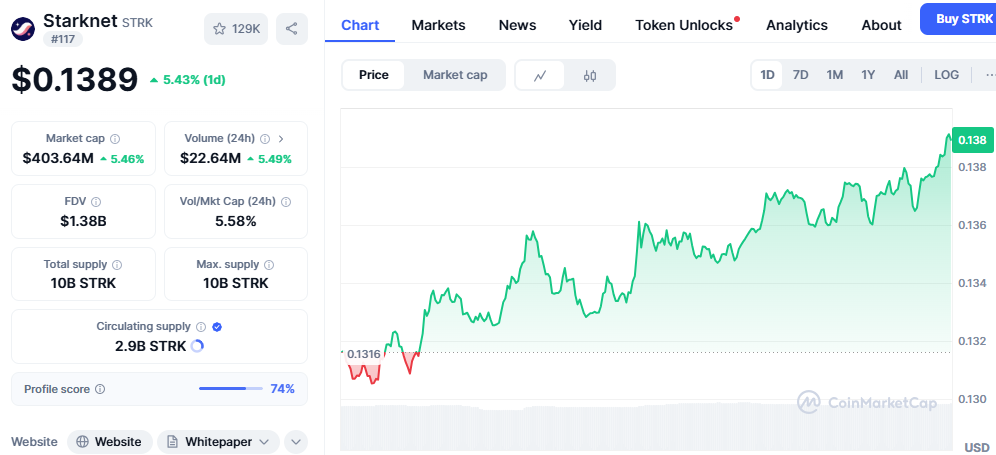
Task: Toggle chart to Market cap view
Action: coord(455,75)
